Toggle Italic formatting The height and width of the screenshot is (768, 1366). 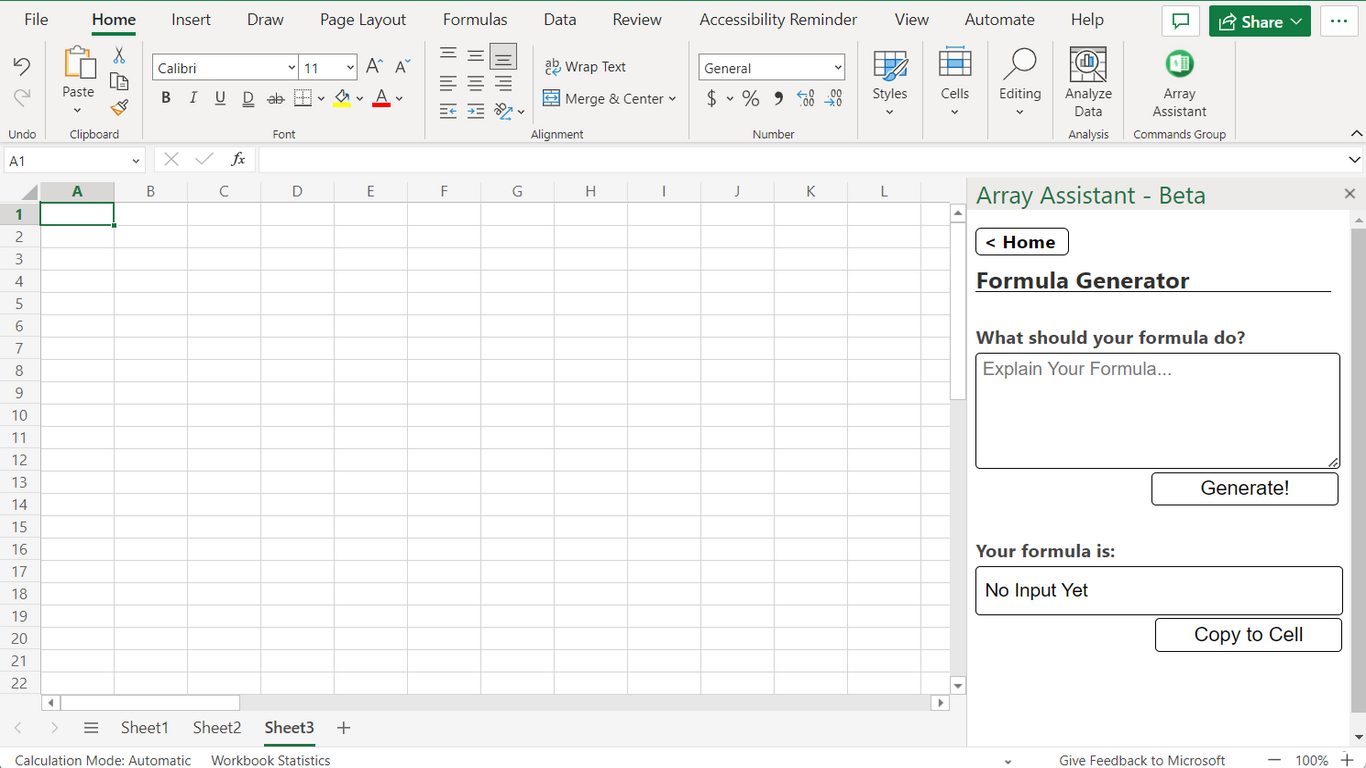[193, 98]
